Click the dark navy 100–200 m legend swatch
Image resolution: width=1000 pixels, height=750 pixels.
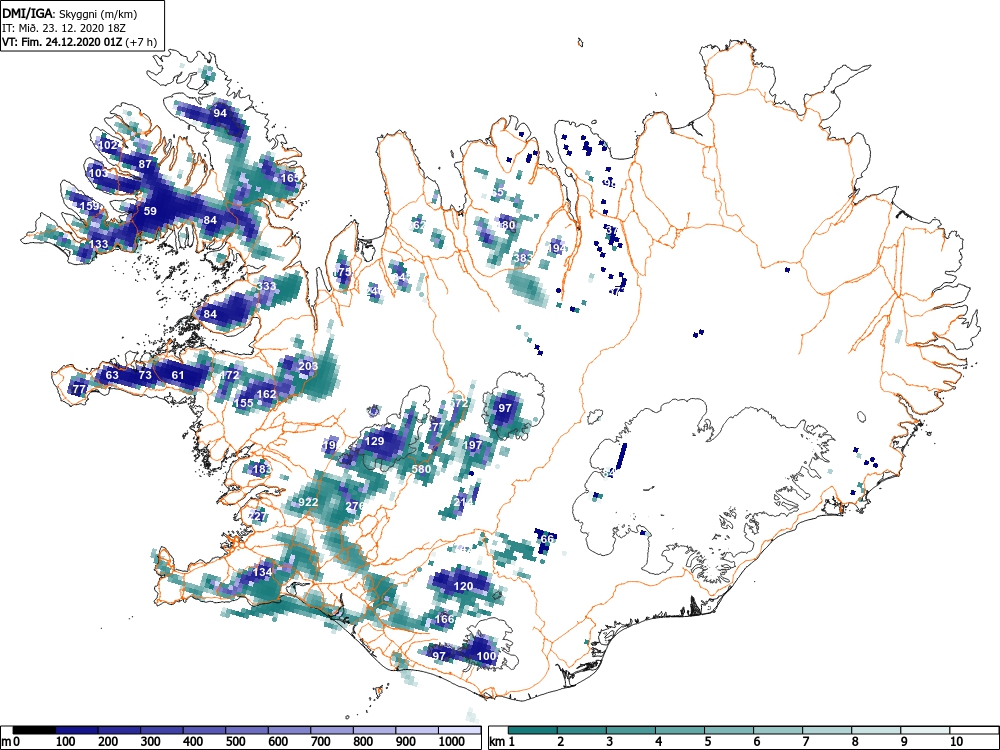point(77,730)
